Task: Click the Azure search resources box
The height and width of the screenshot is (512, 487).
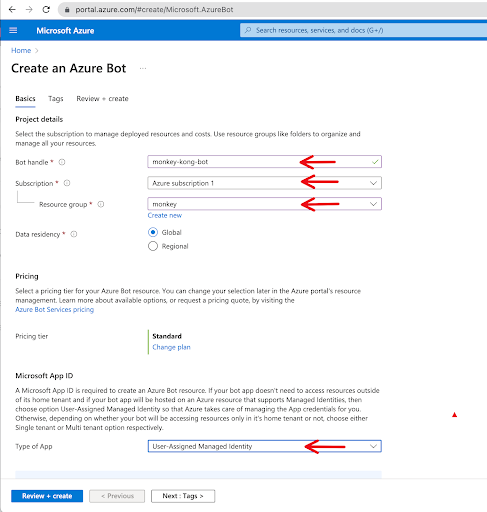Action: 363,30
